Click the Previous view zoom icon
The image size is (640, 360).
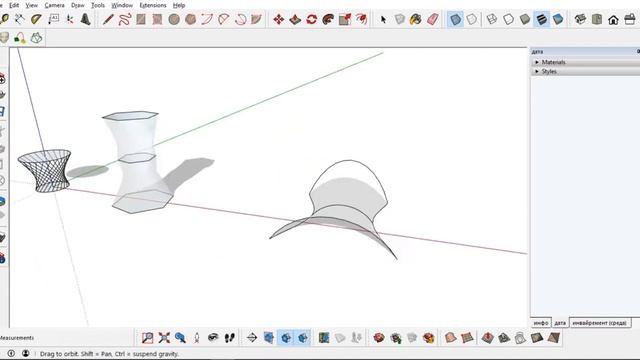tap(180, 338)
